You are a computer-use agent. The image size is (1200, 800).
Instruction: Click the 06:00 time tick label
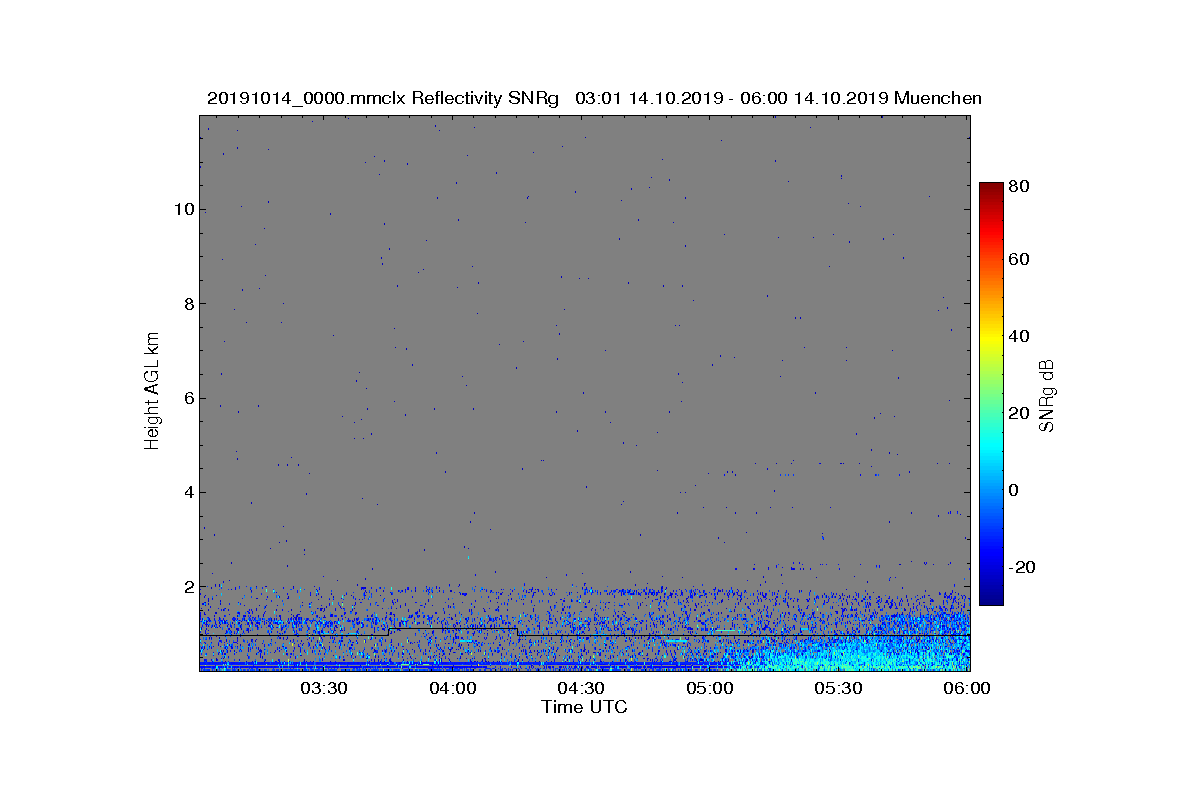[967, 688]
